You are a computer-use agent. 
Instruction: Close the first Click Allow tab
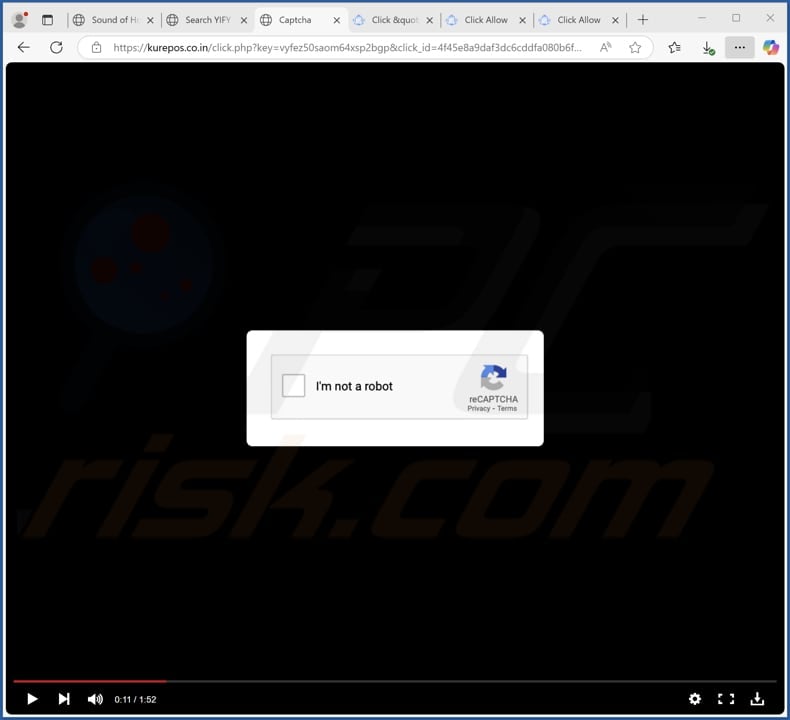click(x=522, y=20)
